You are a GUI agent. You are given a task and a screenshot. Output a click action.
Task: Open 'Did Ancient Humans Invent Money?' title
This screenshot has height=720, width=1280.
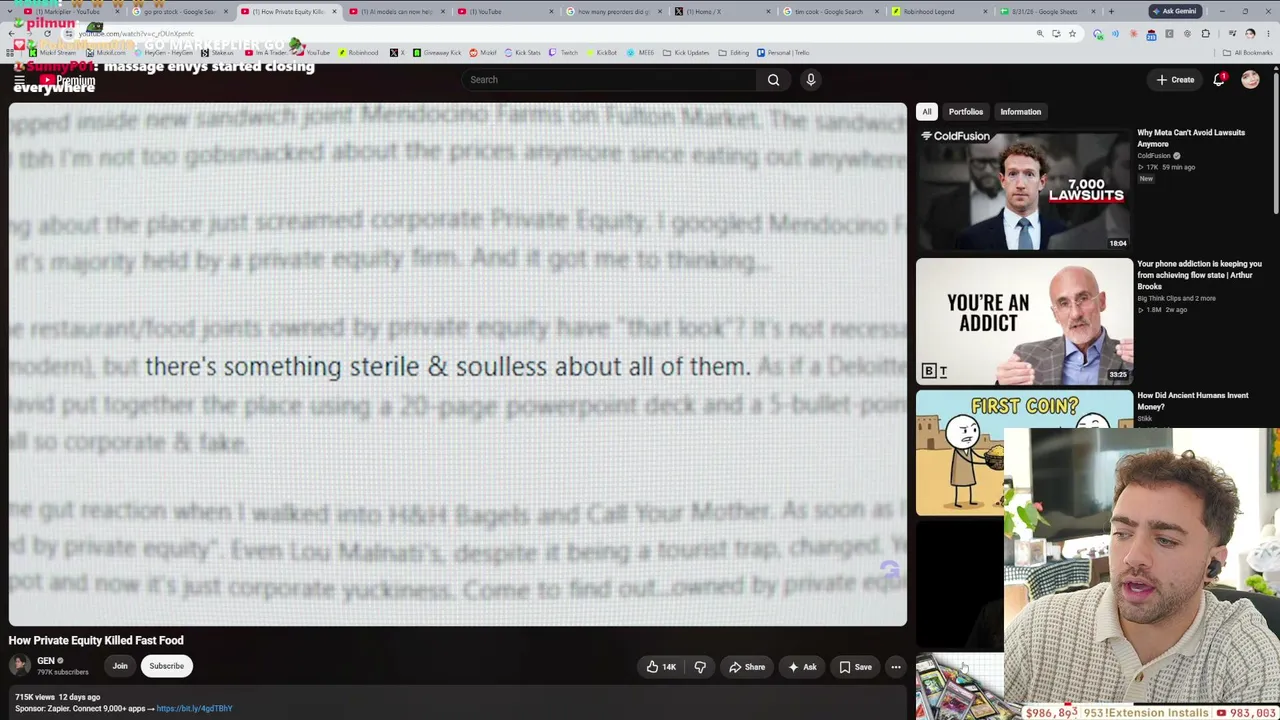(x=1192, y=401)
